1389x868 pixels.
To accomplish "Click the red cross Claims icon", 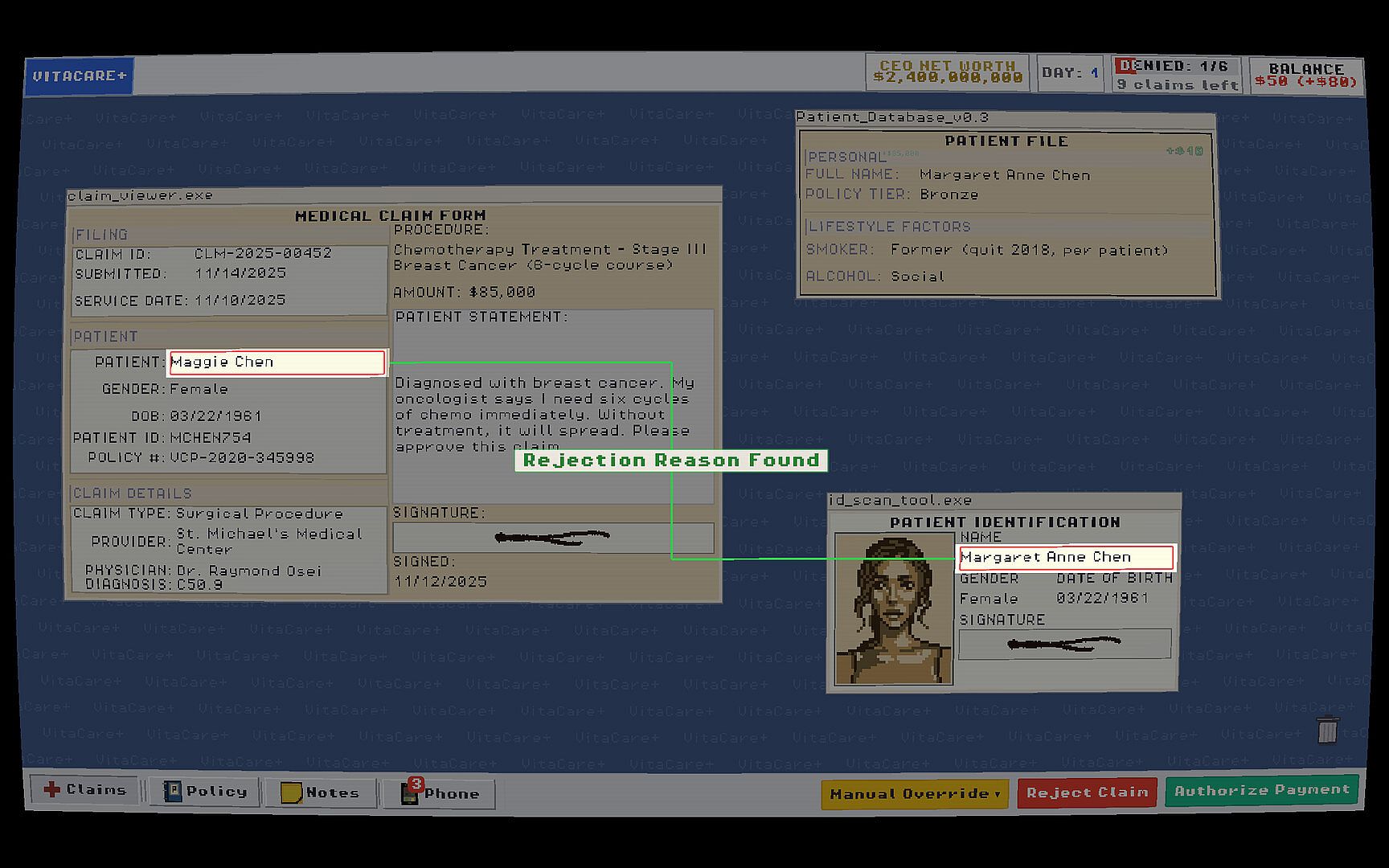I will tap(52, 789).
